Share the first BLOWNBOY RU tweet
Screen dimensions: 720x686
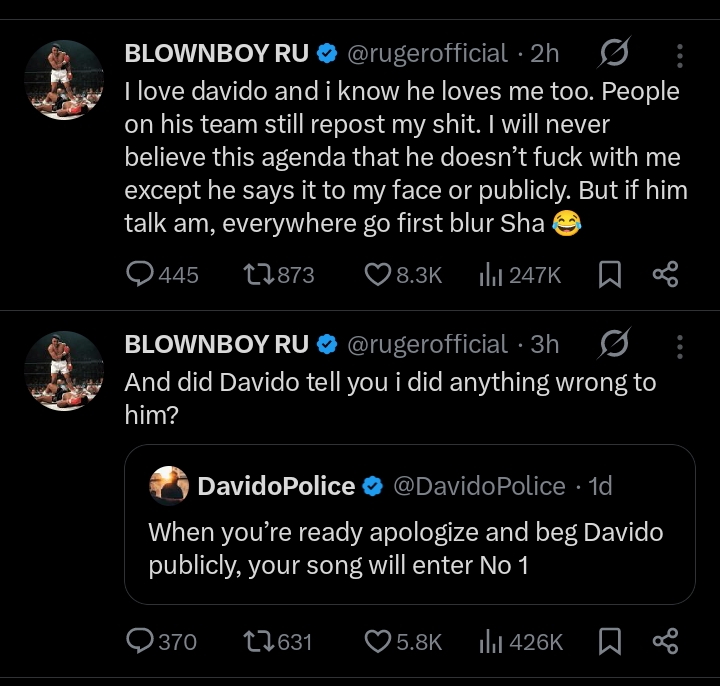665,274
